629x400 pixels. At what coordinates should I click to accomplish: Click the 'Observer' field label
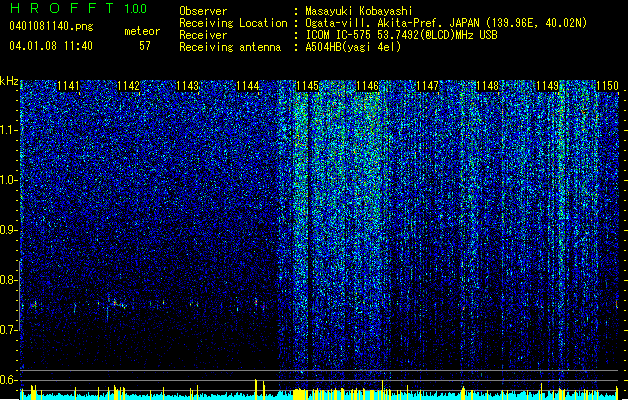(x=203, y=11)
